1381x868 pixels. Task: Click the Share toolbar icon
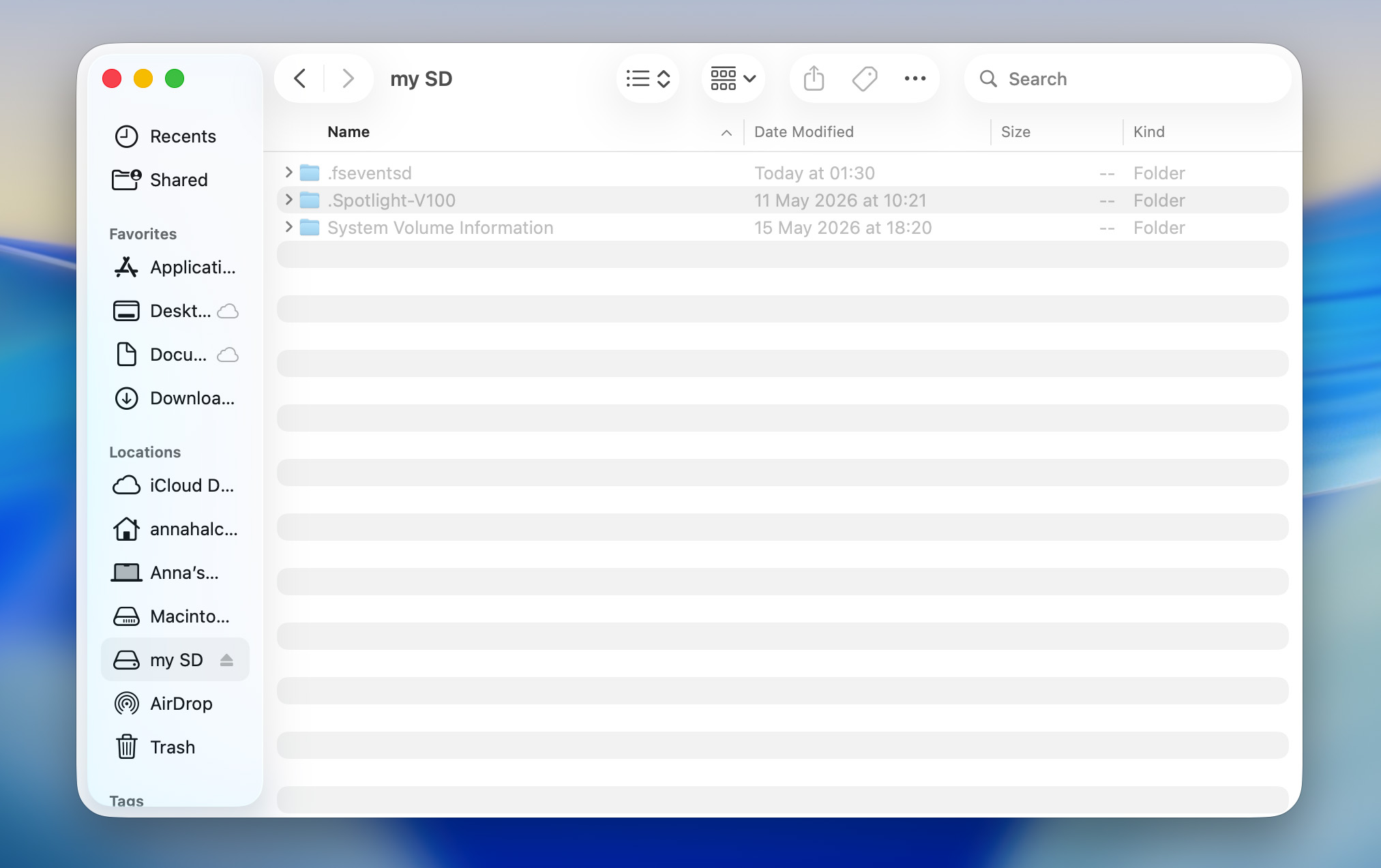pyautogui.click(x=814, y=78)
